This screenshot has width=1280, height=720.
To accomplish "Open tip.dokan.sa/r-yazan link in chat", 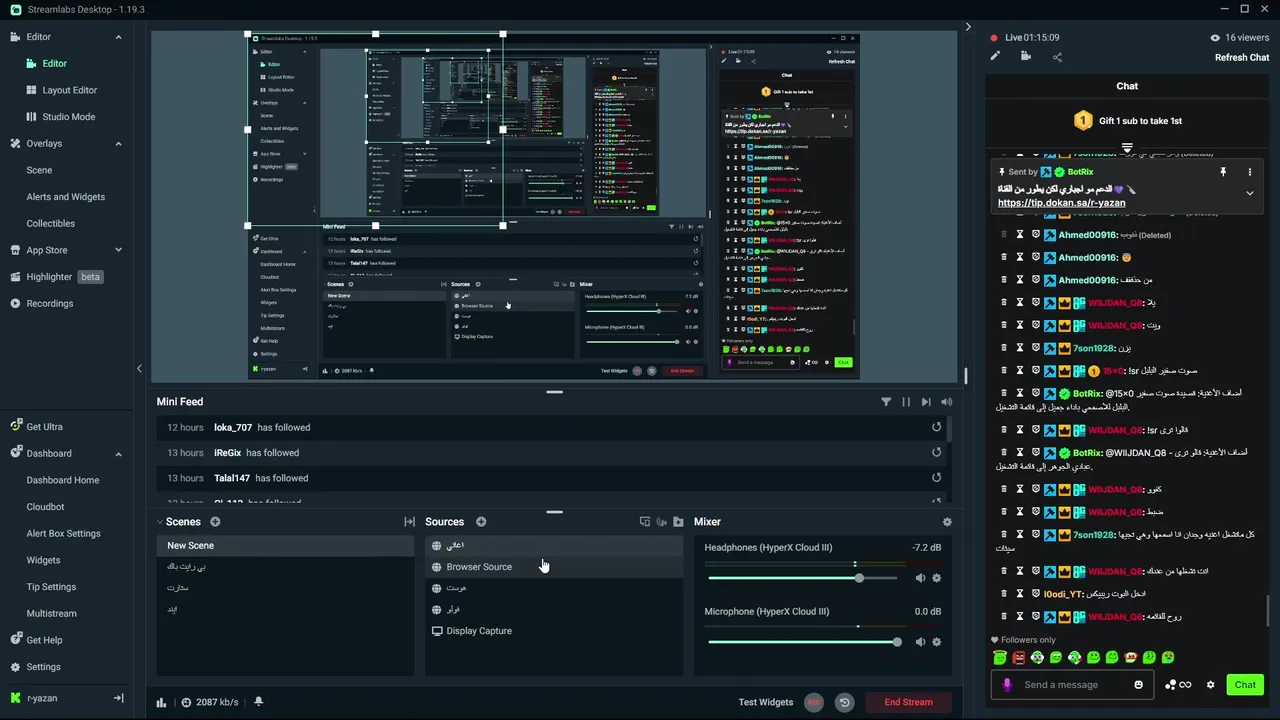I will coord(1061,203).
